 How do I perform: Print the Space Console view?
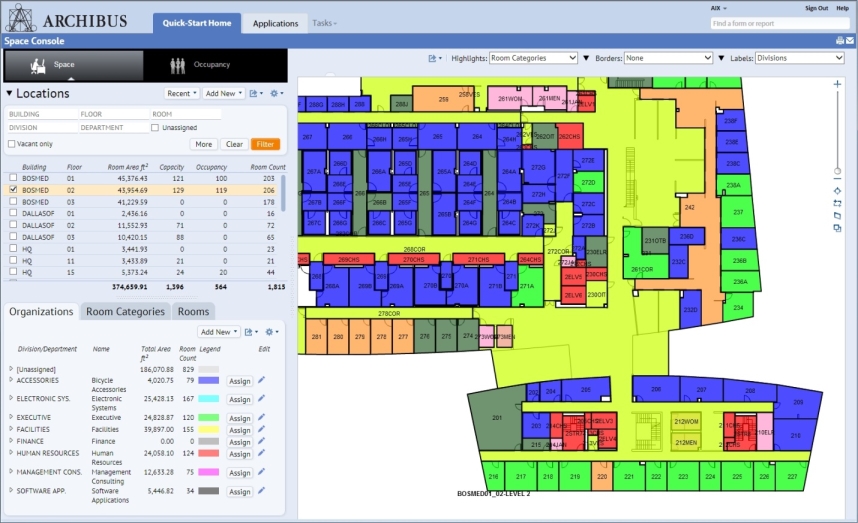pyautogui.click(x=840, y=40)
